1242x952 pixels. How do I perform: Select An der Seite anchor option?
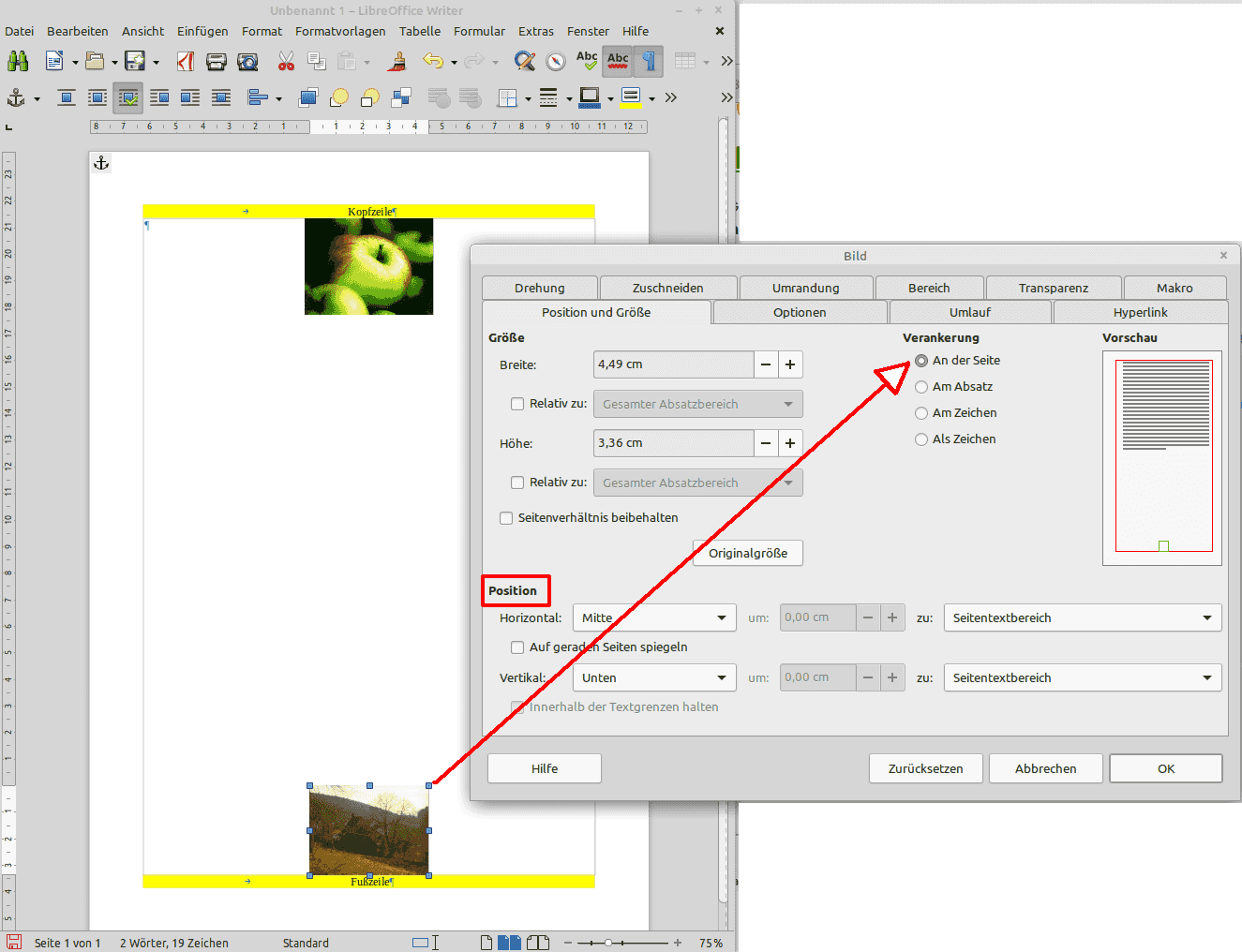coord(921,361)
